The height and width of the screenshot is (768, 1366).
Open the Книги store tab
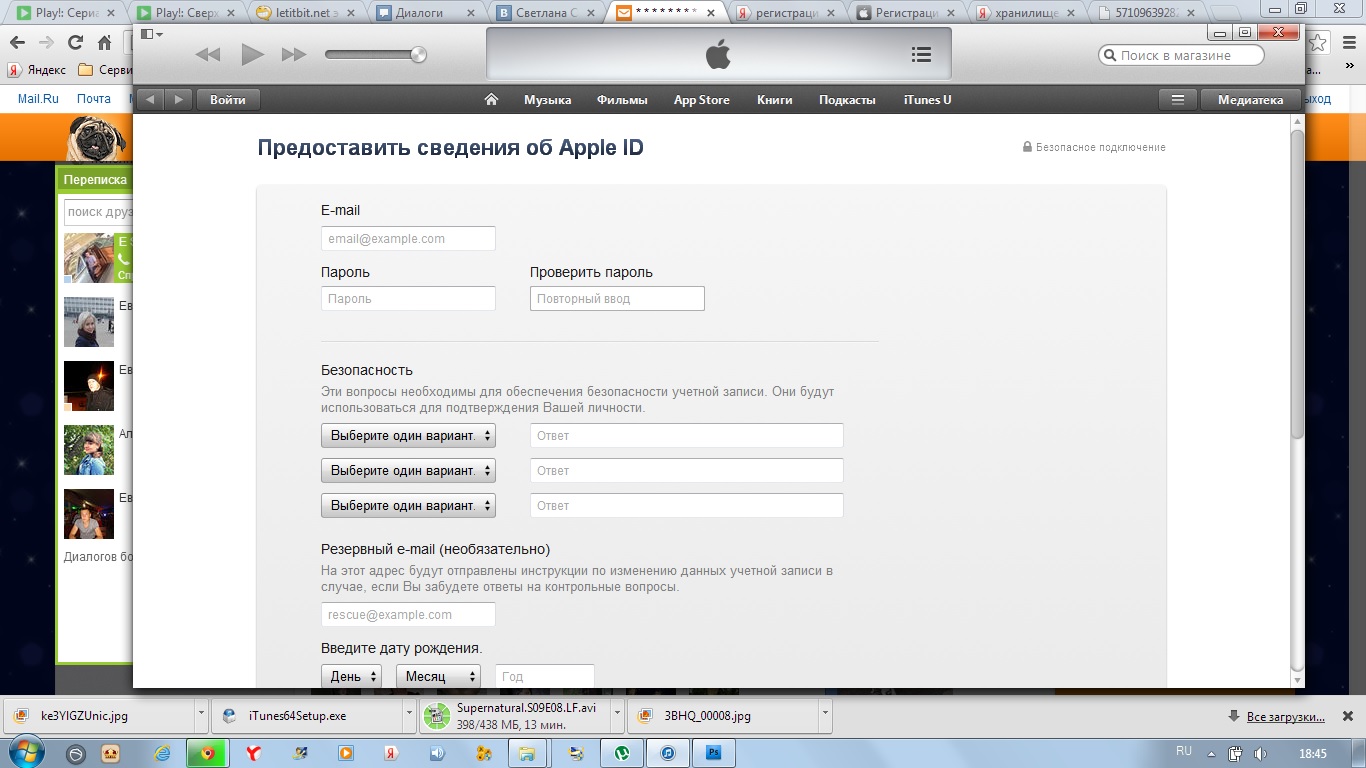(774, 100)
